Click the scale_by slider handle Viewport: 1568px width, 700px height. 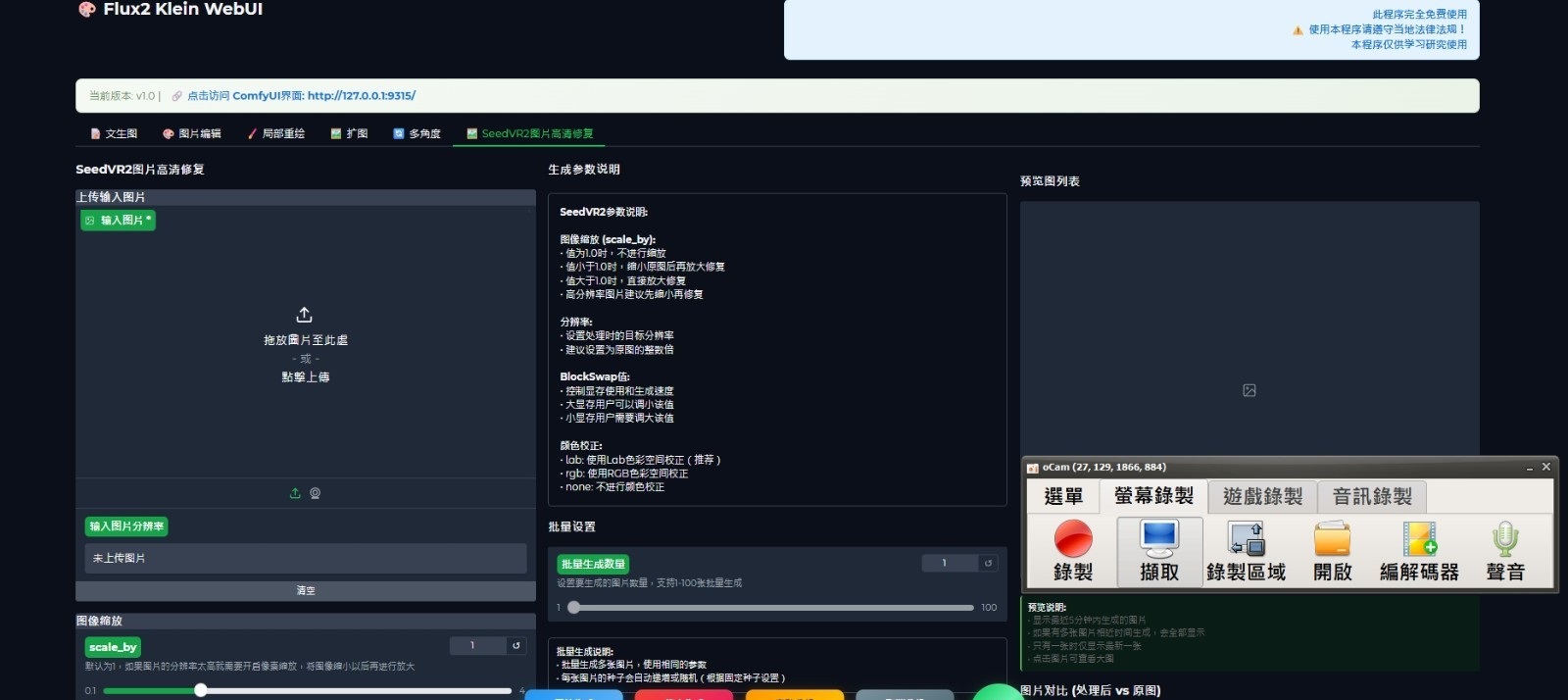(x=200, y=690)
